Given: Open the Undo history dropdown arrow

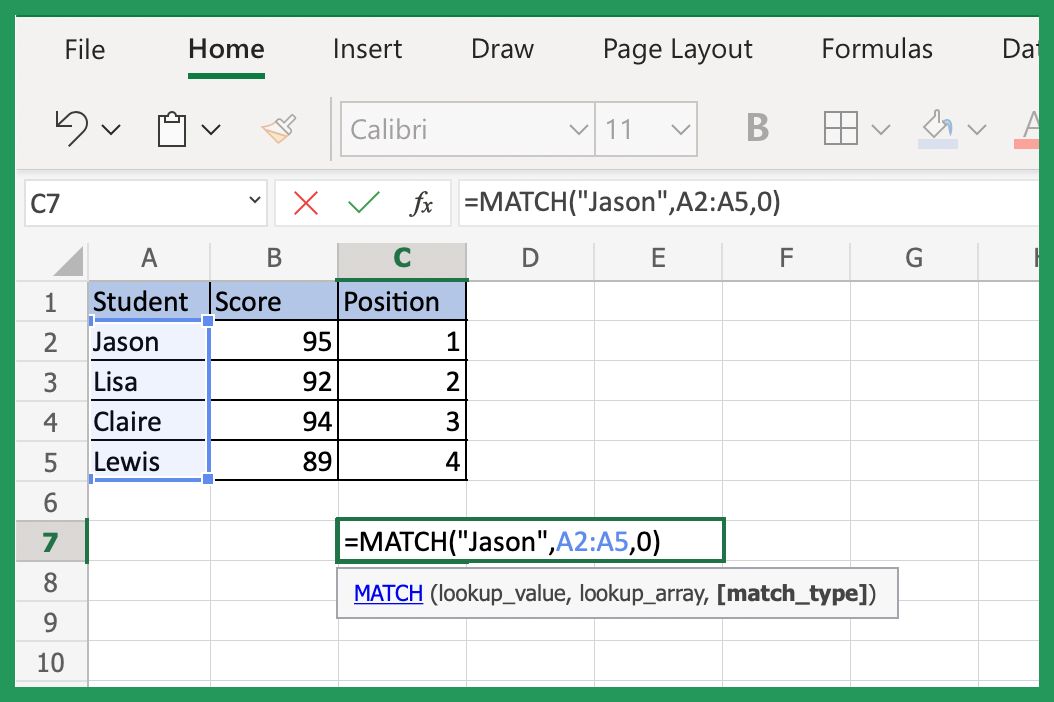Looking at the screenshot, I should tap(110, 128).
